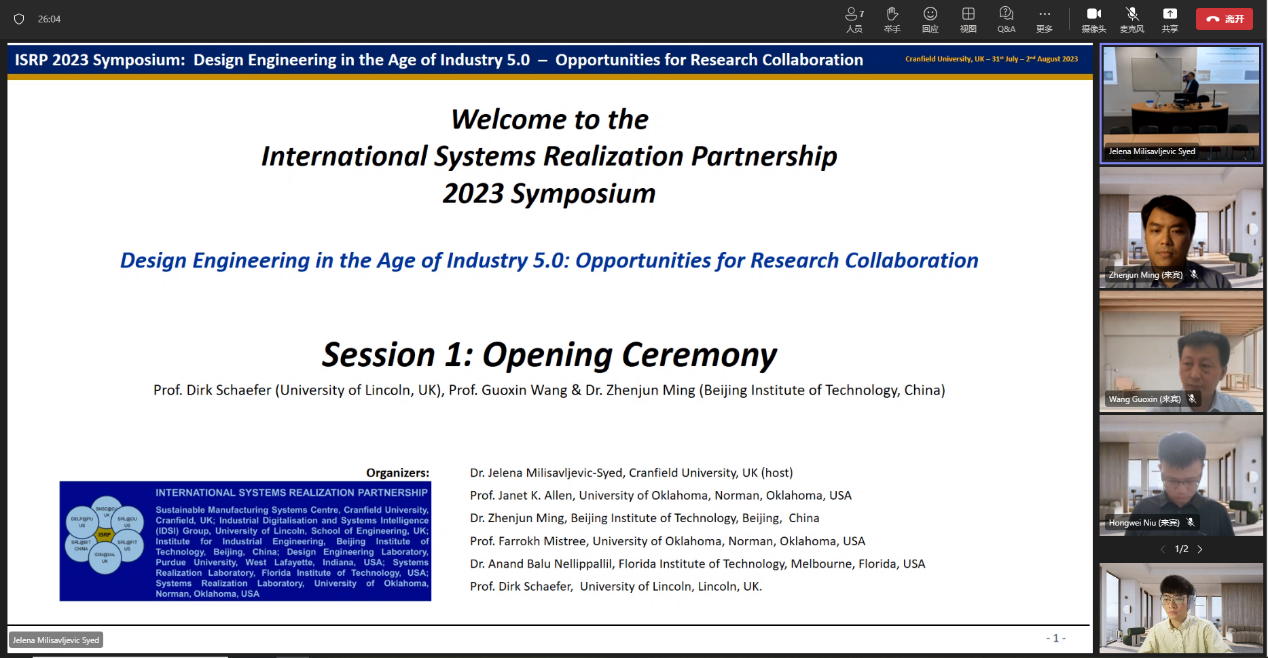Open the reactions (回应) emoji picker

point(930,18)
